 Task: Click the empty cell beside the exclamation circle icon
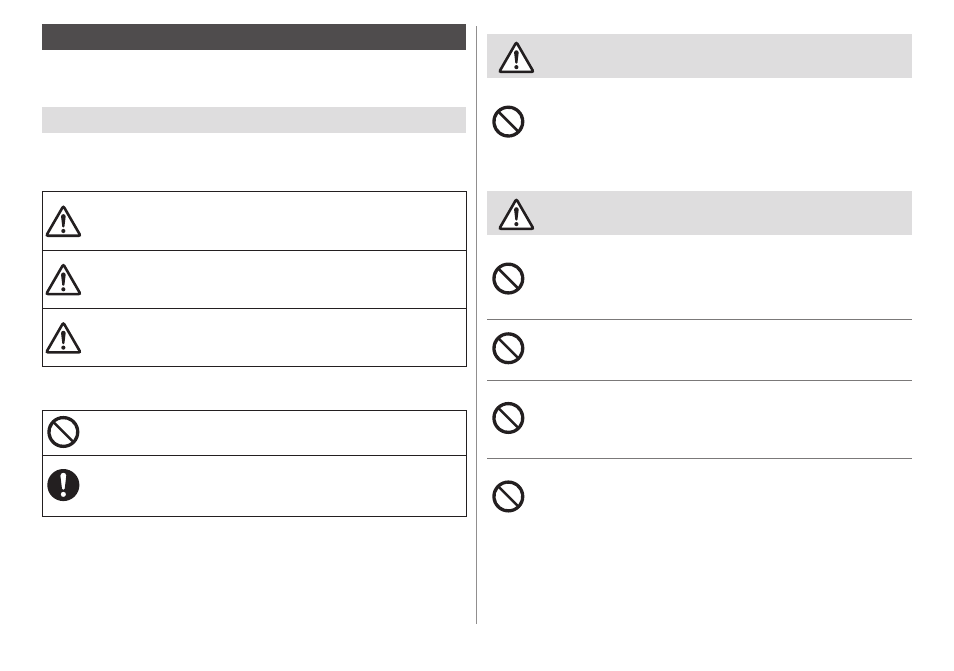pos(274,486)
